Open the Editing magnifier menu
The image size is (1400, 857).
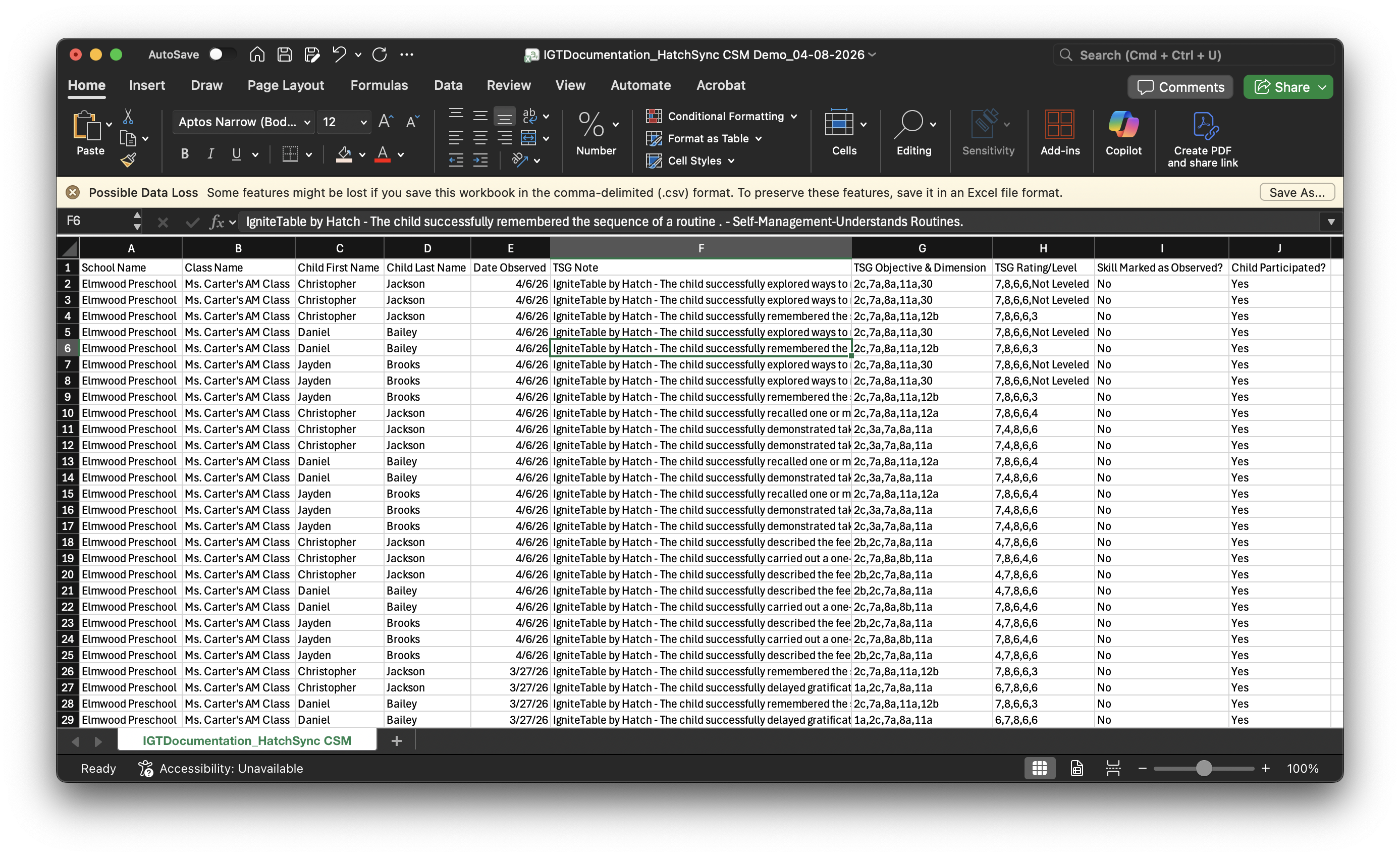click(913, 134)
